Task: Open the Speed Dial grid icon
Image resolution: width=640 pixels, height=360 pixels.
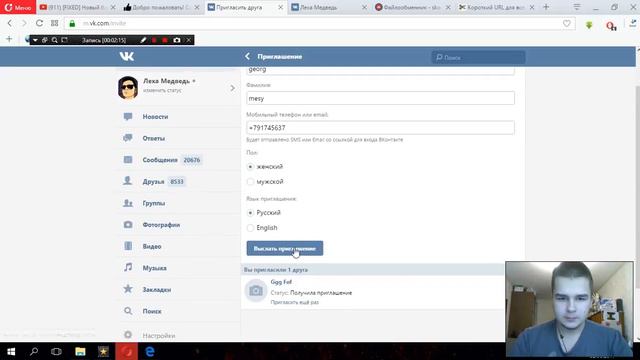Action: click(54, 23)
